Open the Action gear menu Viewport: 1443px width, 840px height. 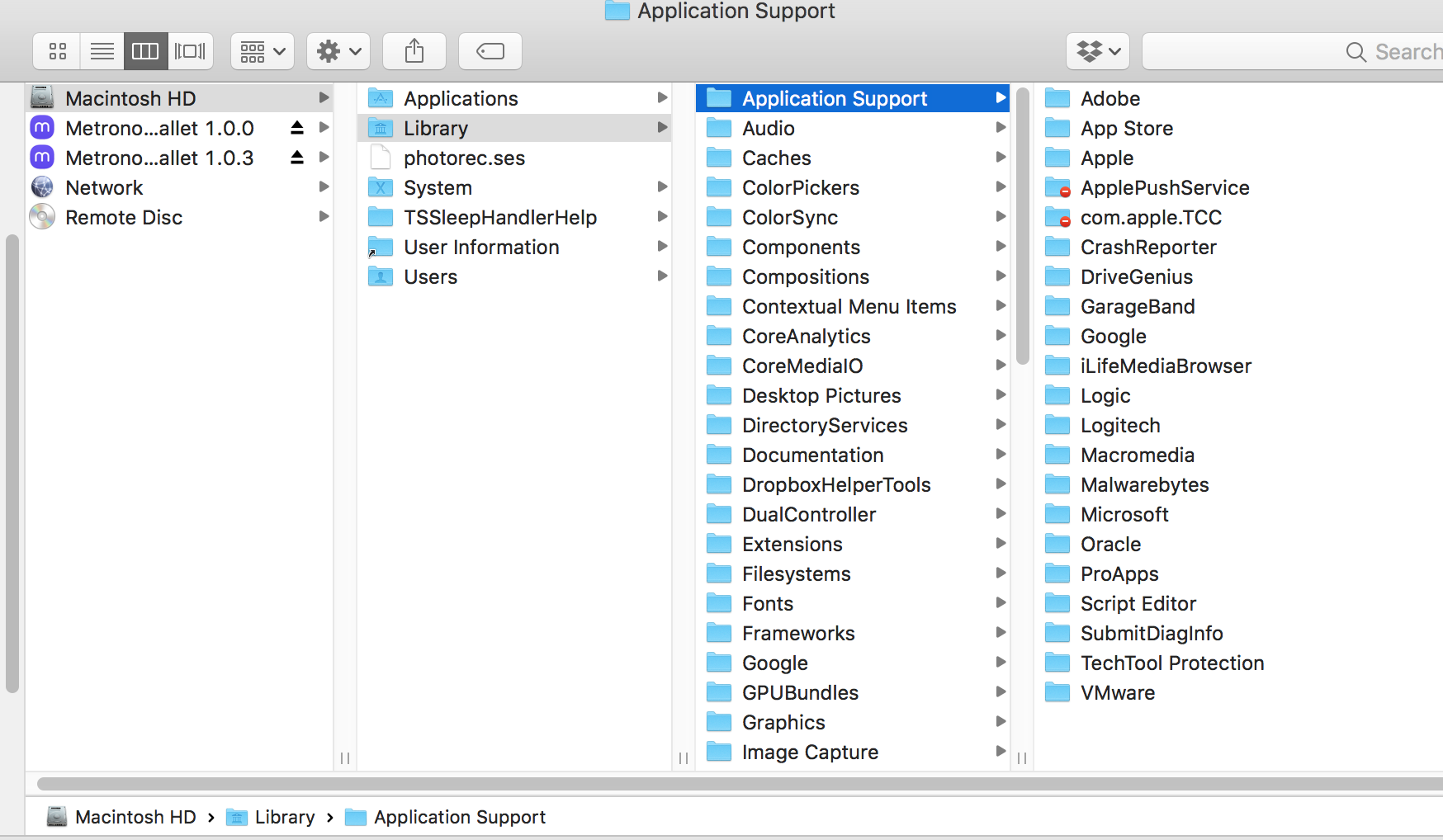point(338,50)
